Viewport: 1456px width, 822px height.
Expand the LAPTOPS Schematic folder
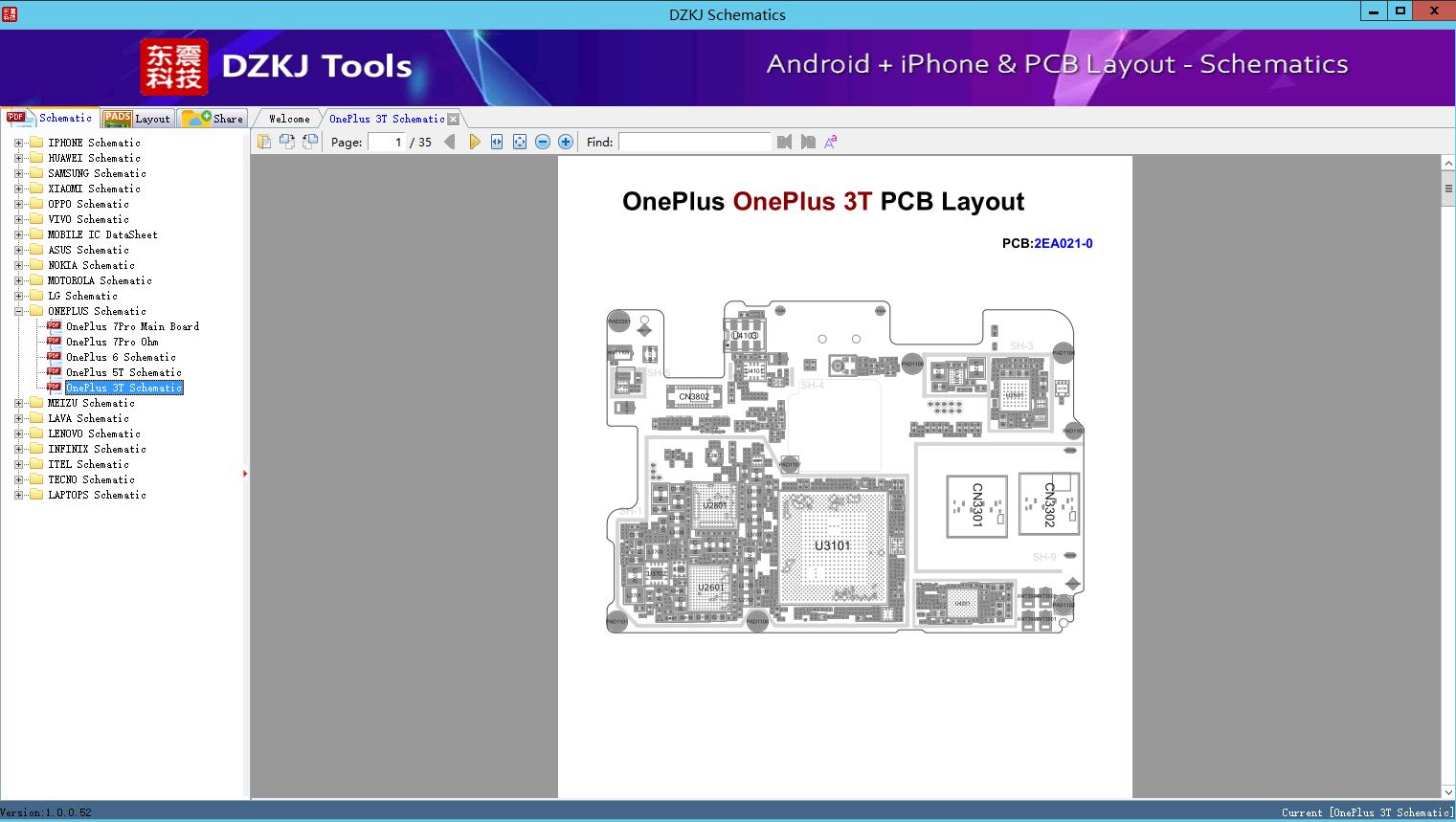18,495
